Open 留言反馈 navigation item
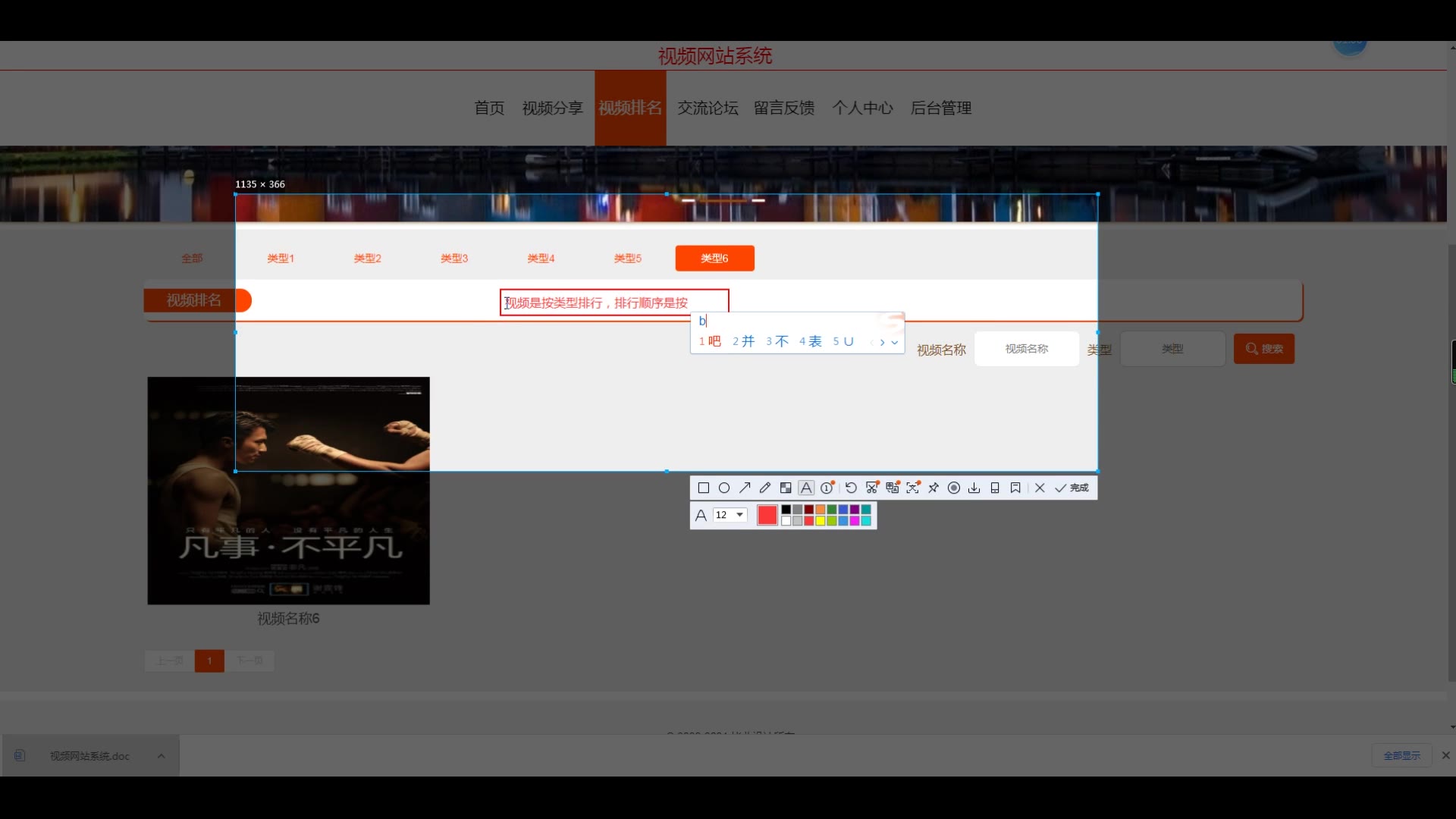 coord(784,108)
